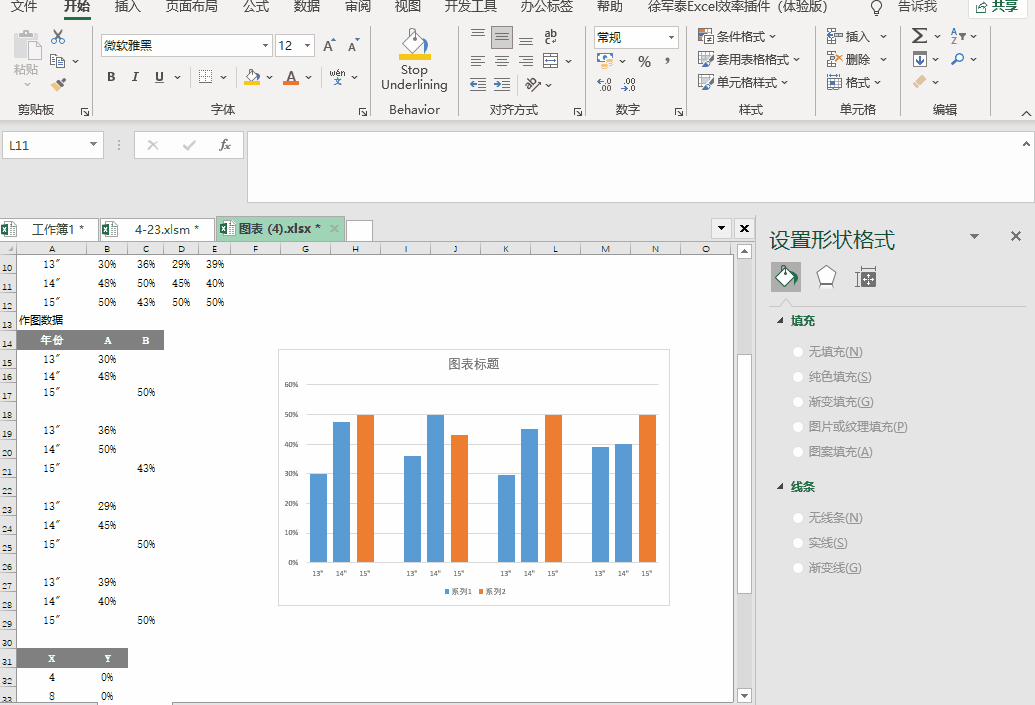Collapse the 线条 Line section

[x=780, y=487]
